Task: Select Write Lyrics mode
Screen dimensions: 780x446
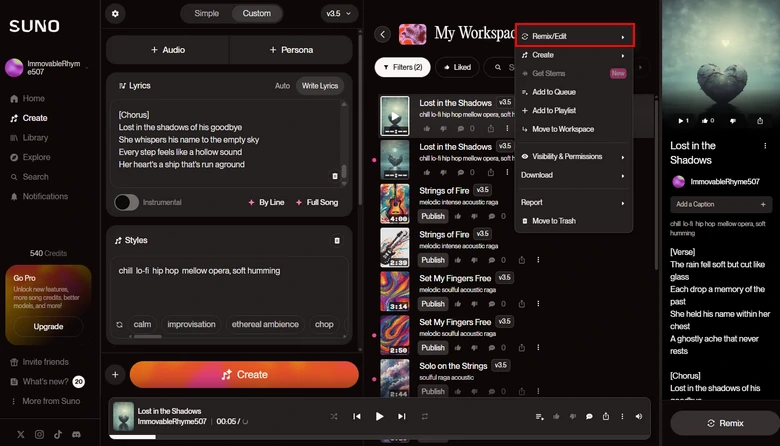Action: point(320,86)
